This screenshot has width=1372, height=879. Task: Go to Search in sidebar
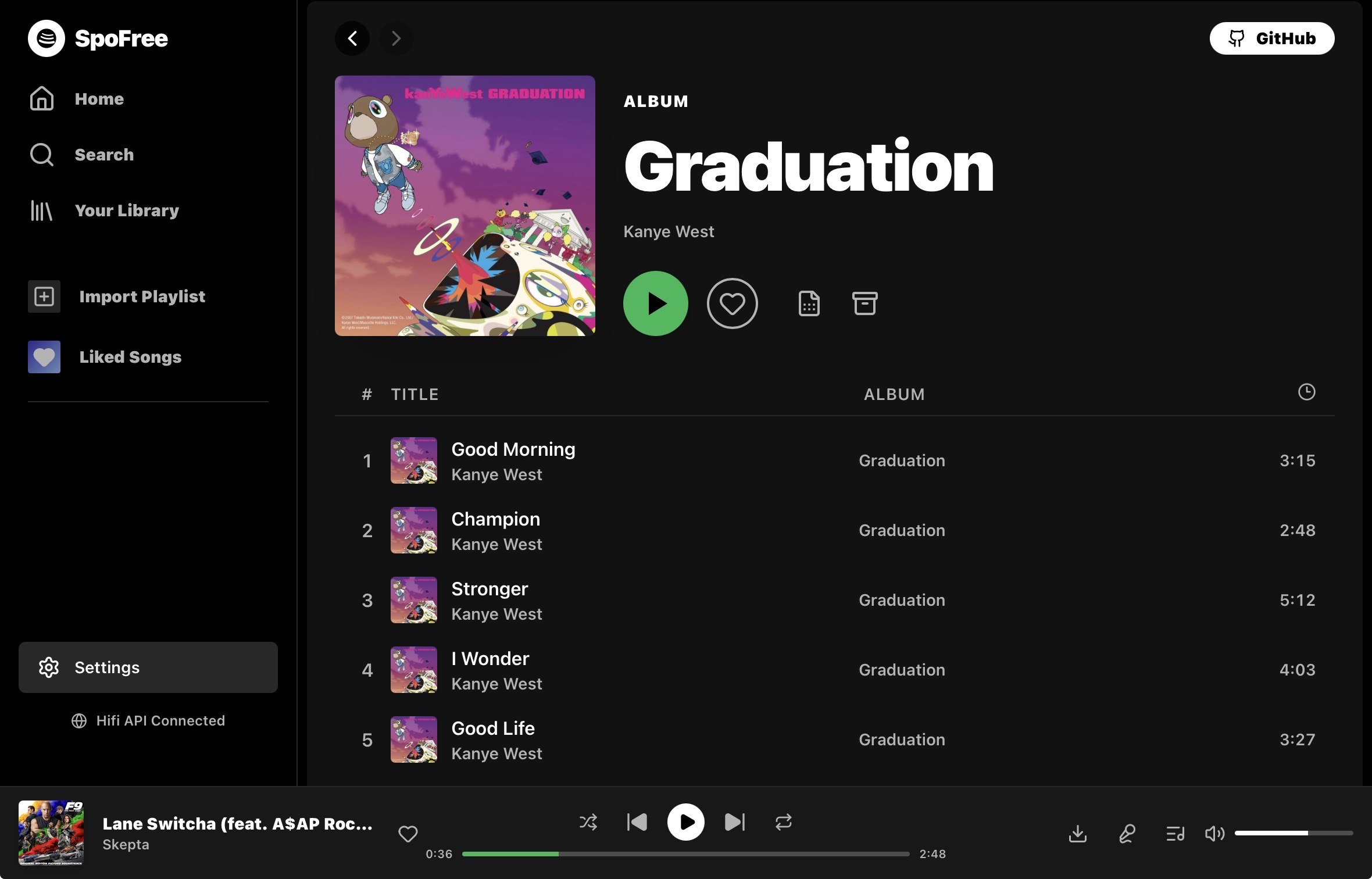(x=104, y=155)
